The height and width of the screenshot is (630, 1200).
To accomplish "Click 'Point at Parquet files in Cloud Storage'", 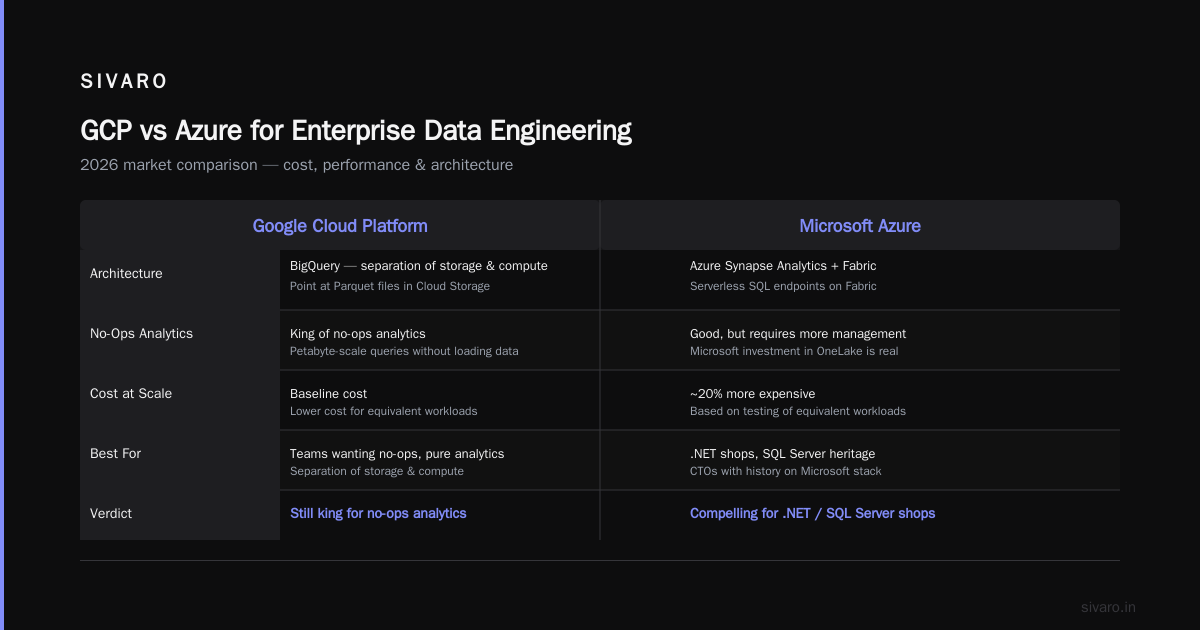I will (x=390, y=286).
